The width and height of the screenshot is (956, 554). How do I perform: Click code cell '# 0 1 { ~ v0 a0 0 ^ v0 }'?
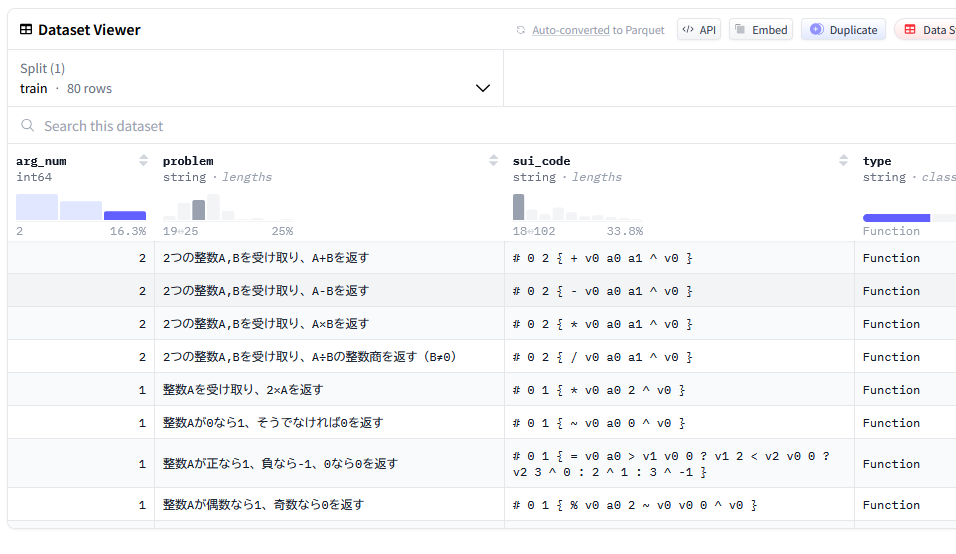[680, 422]
